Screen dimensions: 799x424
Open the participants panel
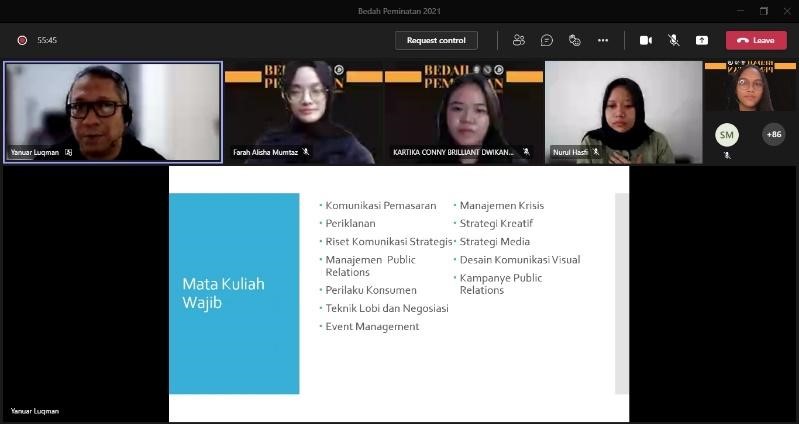pos(518,40)
